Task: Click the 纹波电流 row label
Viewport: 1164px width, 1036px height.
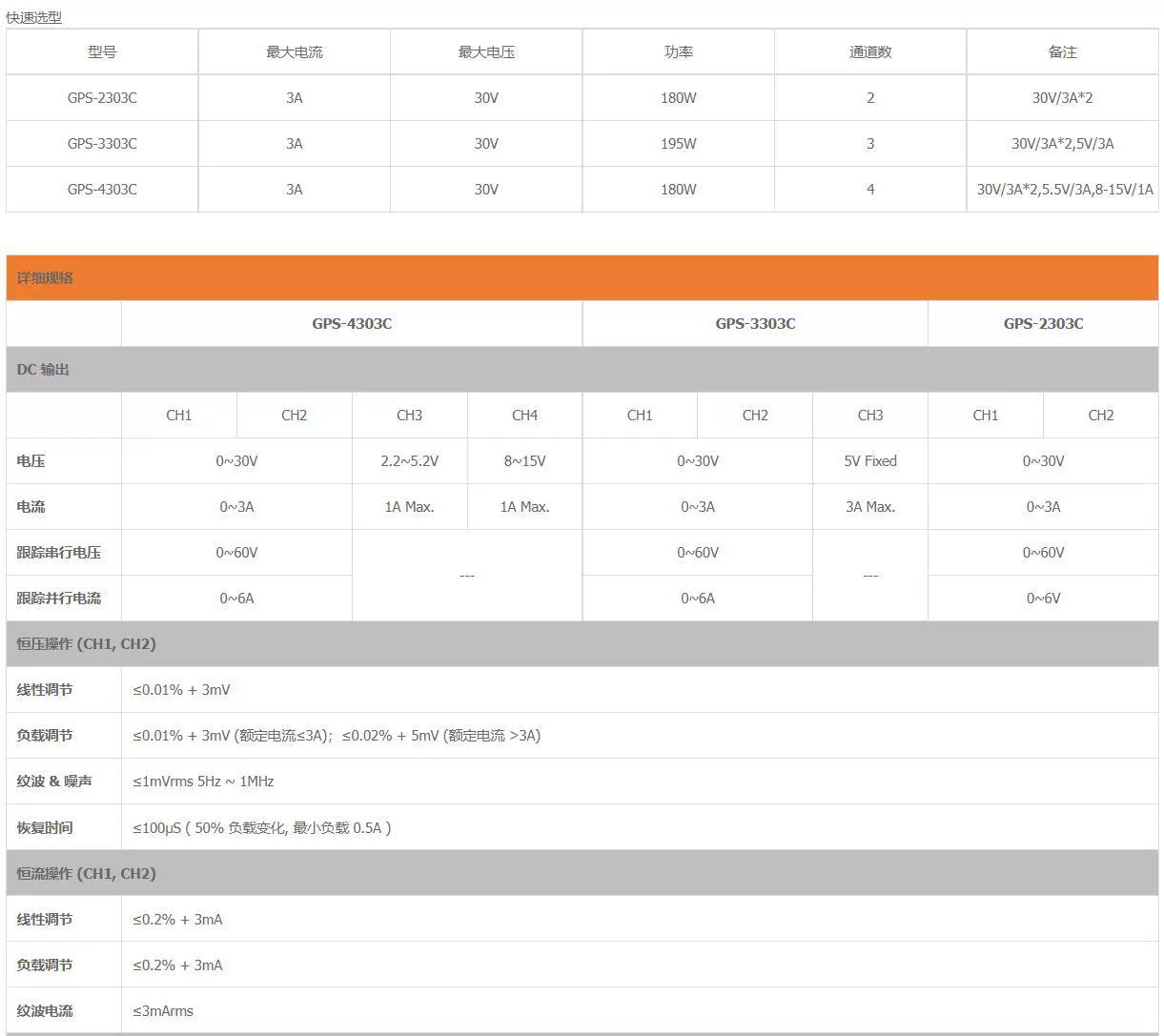Action: (45, 1011)
